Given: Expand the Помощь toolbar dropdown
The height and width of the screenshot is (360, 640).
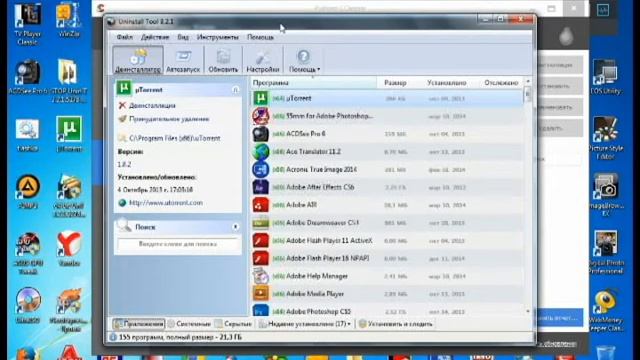Looking at the screenshot, I should [304, 60].
